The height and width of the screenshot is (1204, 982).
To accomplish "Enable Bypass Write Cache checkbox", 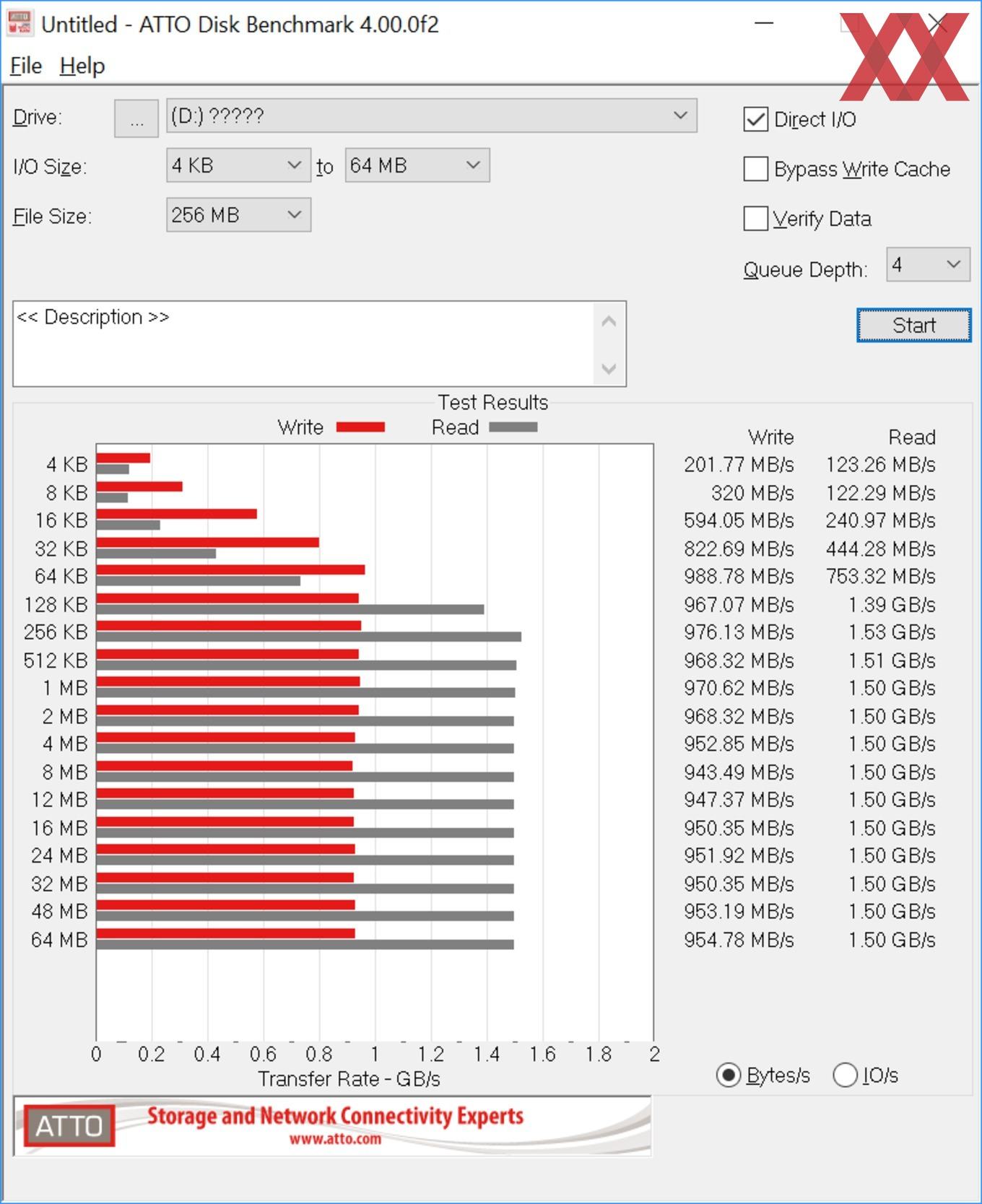I will point(755,169).
